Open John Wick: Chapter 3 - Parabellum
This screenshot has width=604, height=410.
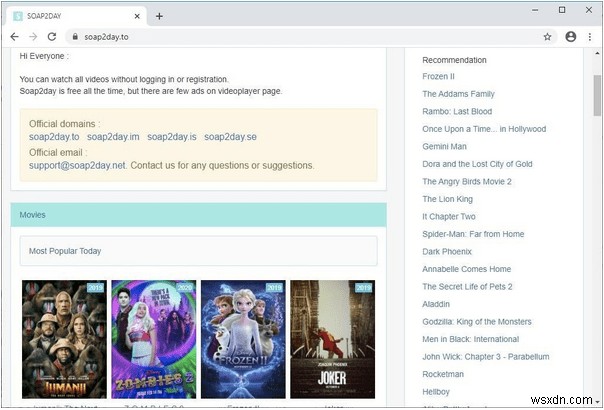486,357
